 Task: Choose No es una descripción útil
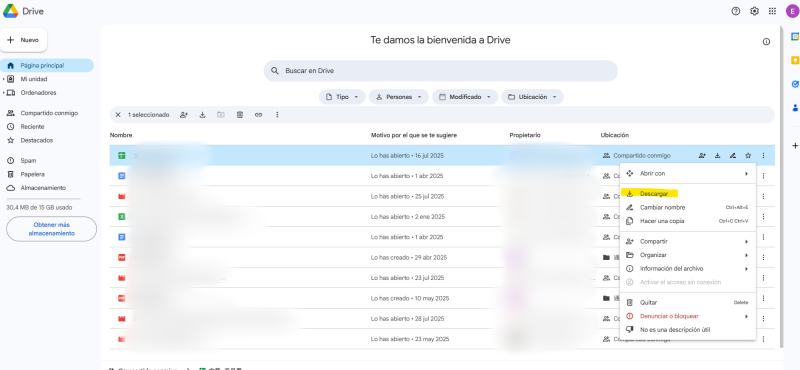688,330
